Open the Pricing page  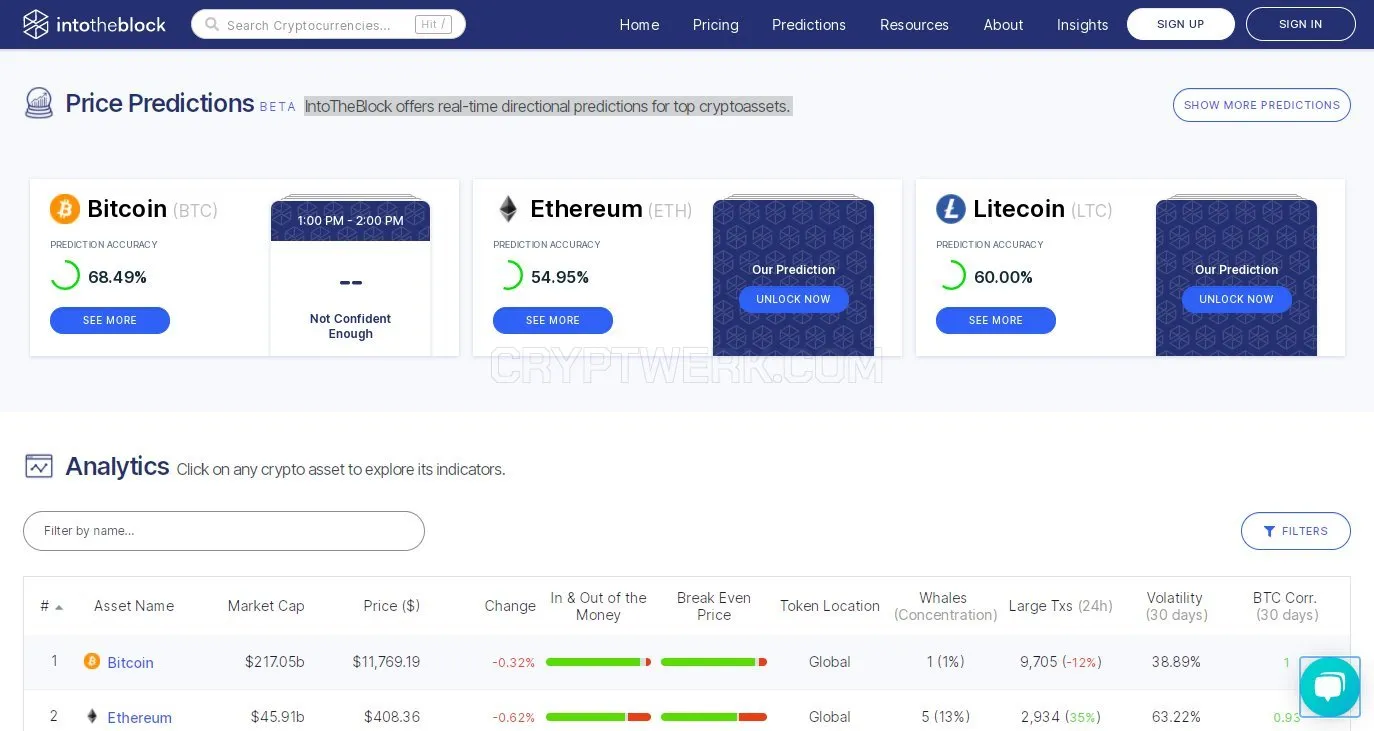(x=716, y=25)
